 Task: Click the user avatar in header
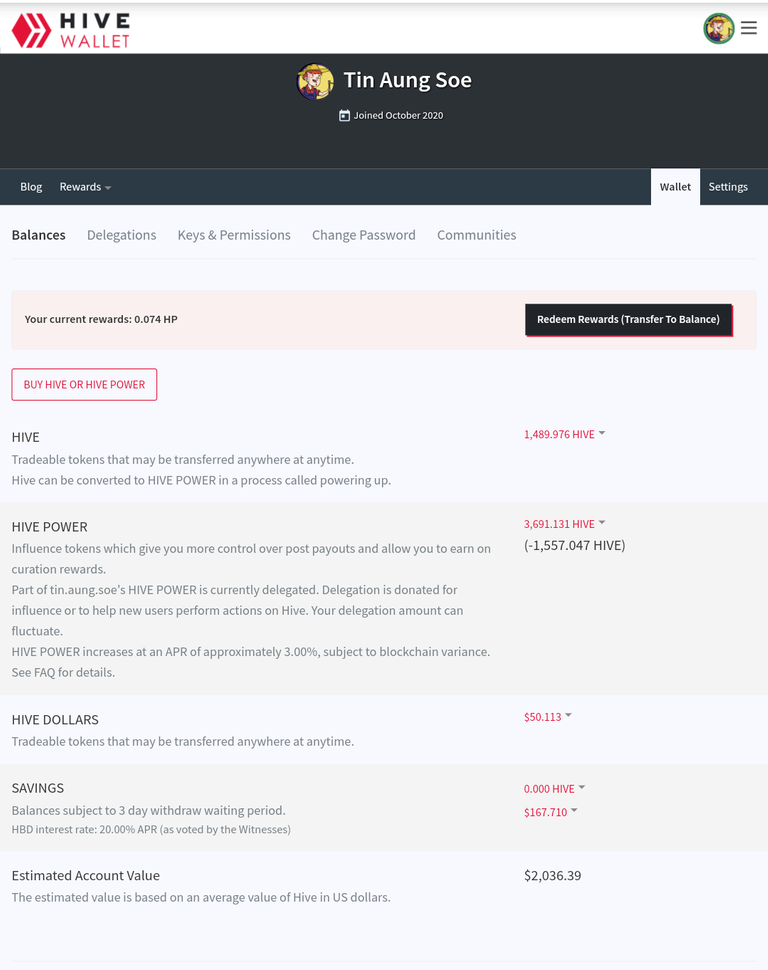point(718,28)
